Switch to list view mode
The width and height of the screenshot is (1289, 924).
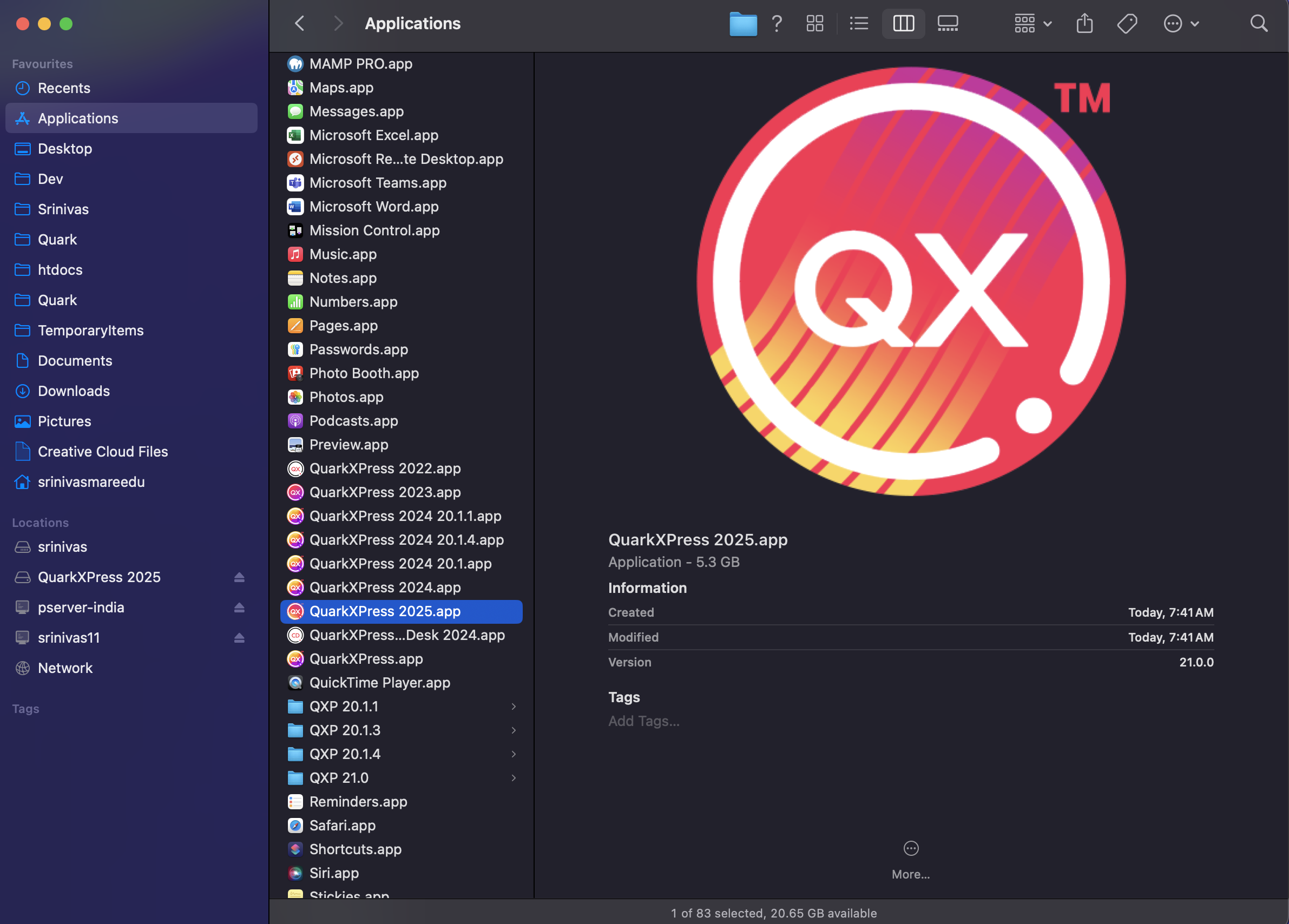[x=859, y=23]
